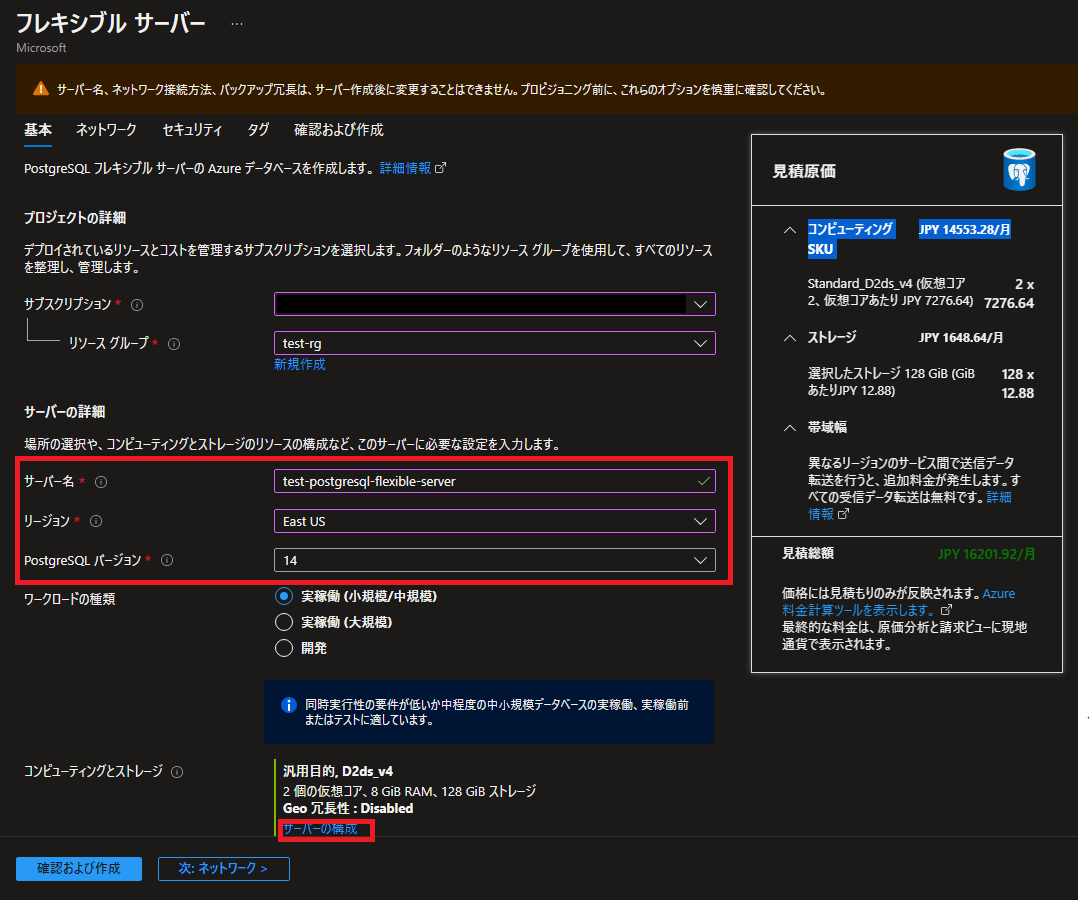Open the リソース グループ dropdown test-rg
The image size is (1089, 900).
[x=494, y=343]
